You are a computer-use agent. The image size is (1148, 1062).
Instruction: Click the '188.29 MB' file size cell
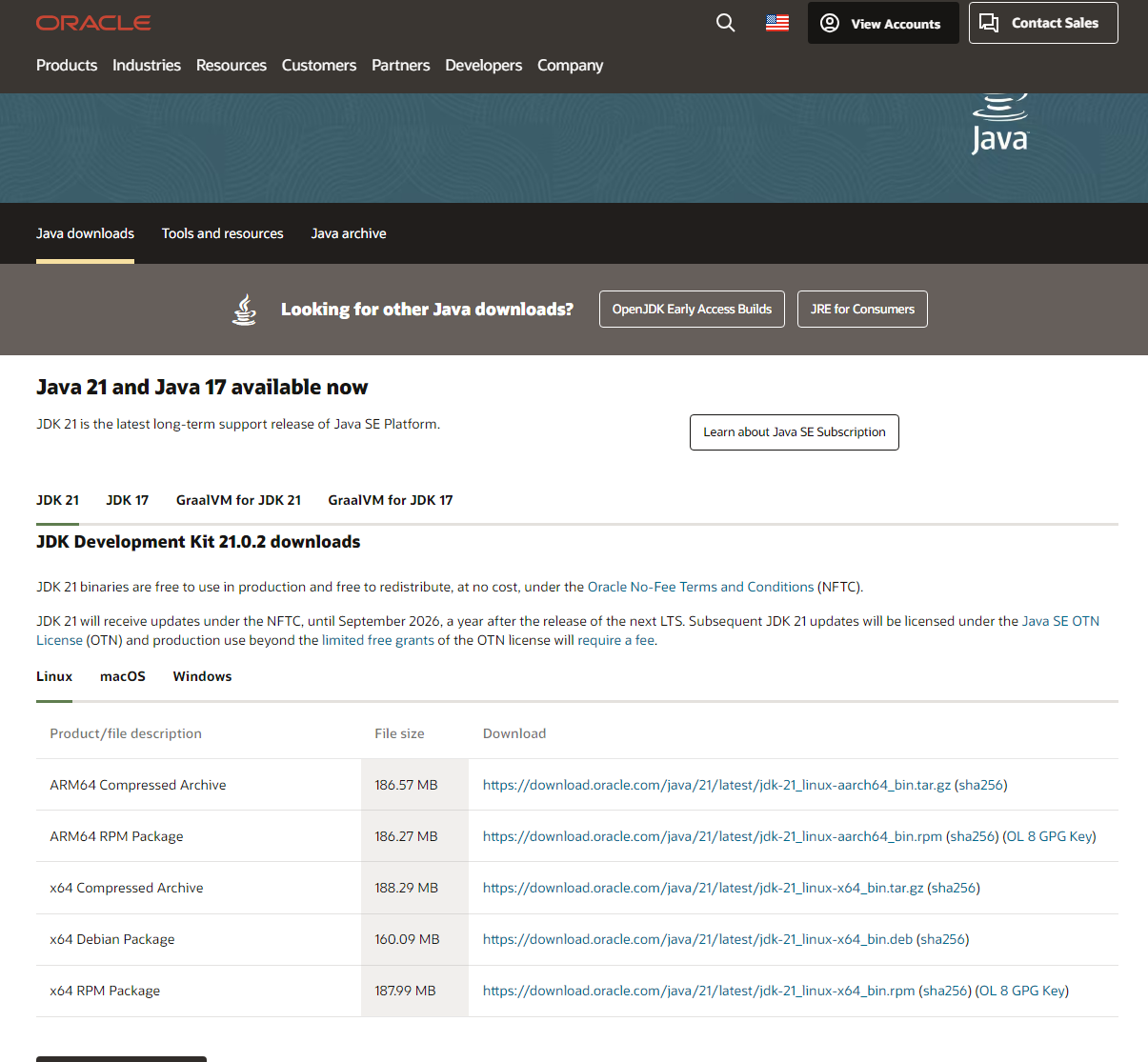414,888
